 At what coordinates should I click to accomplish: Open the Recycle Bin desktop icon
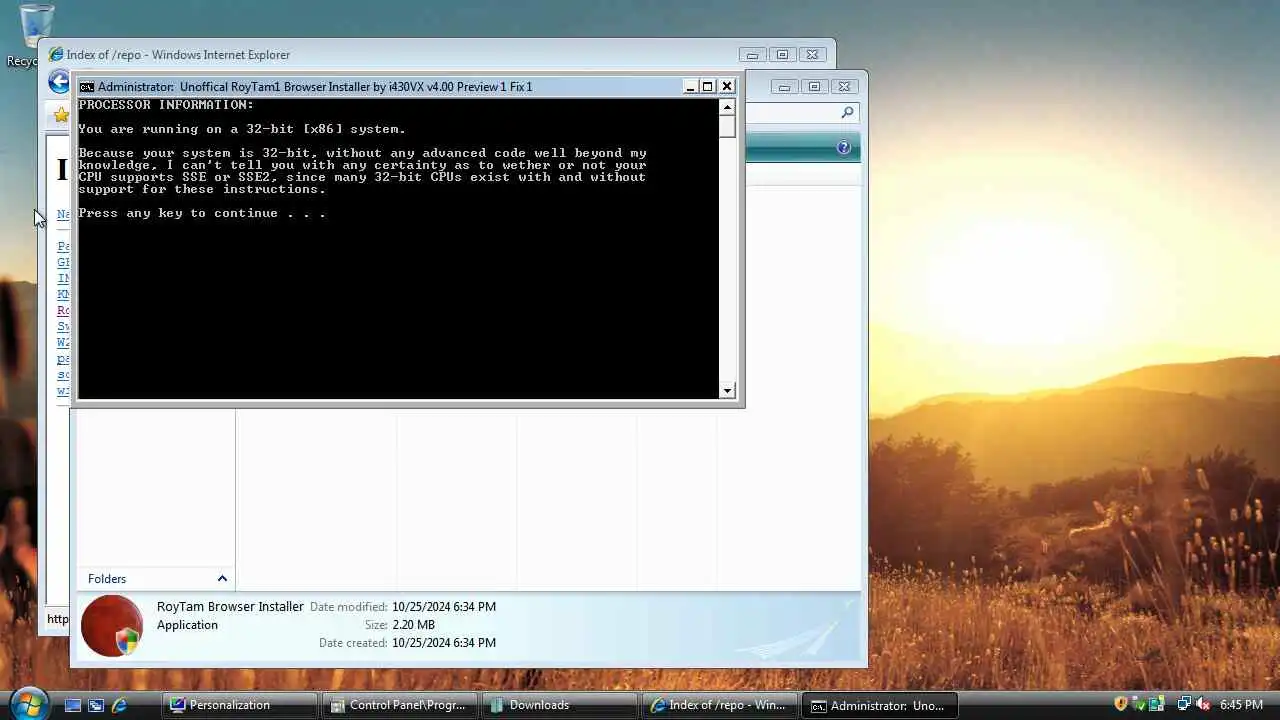(x=36, y=32)
